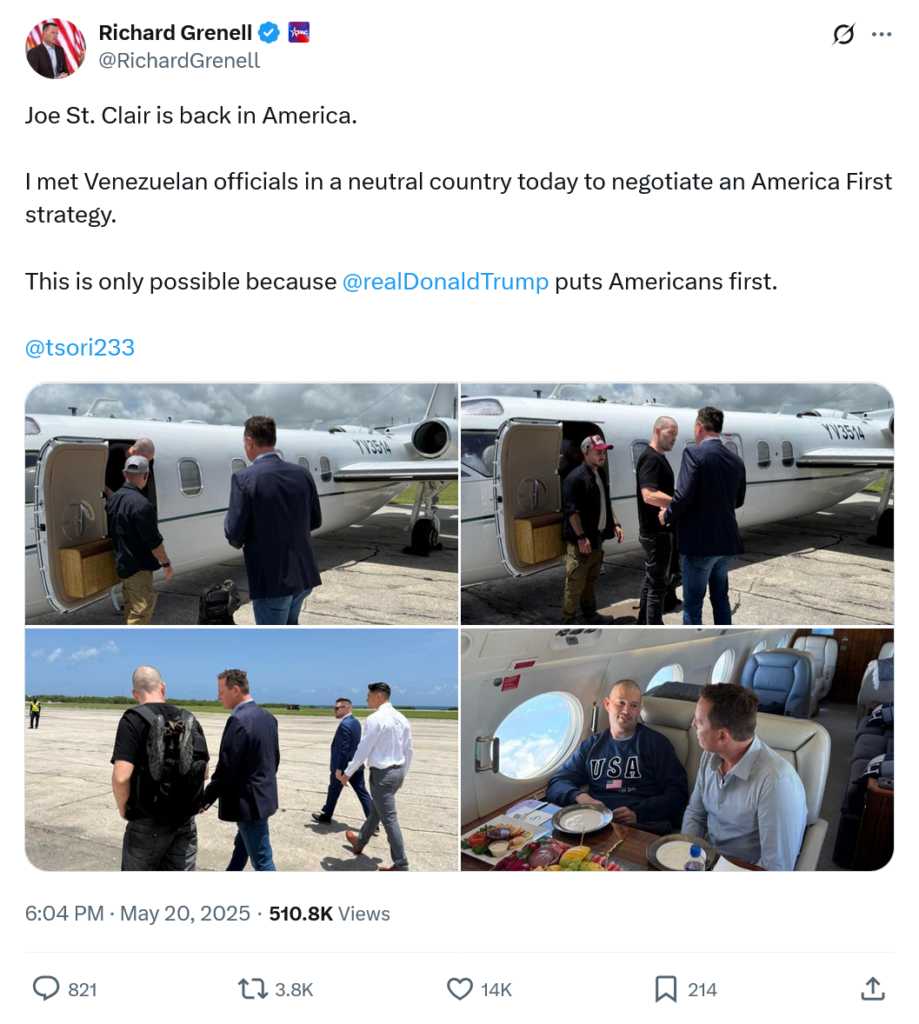Open top-right photo of men shaking hands
This screenshot has height=1024, width=919.
pyautogui.click(x=677, y=504)
